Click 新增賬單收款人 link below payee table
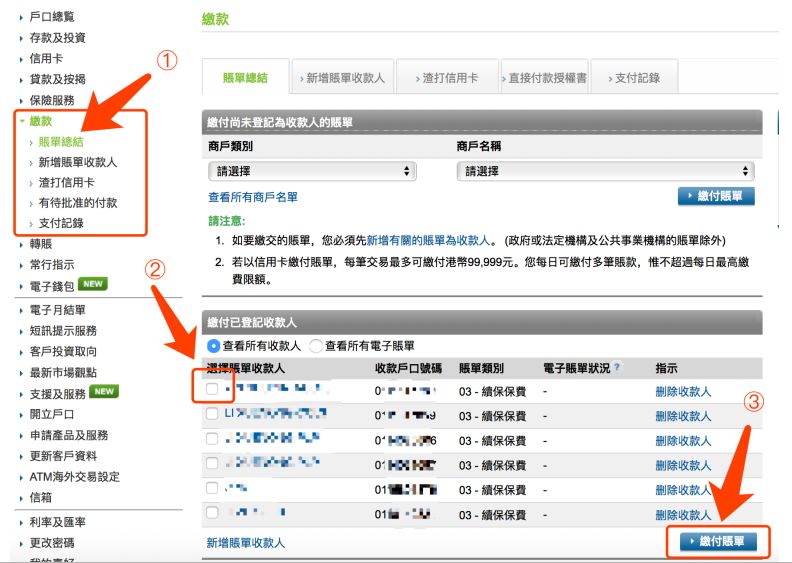Viewport: 792px width, 563px height. (x=245, y=543)
